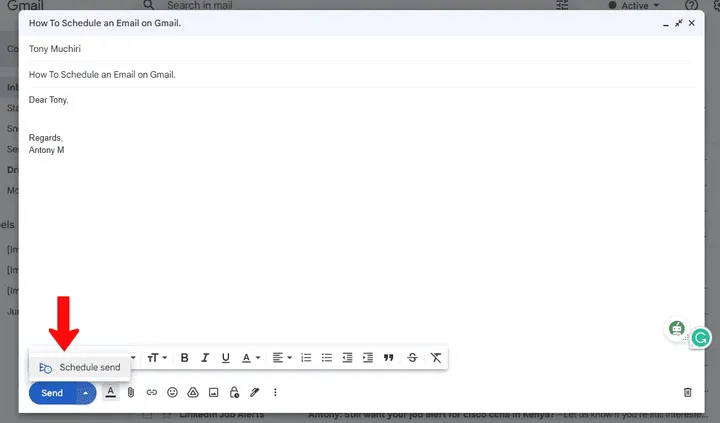The image size is (720, 423).
Task: Open the send options arrow beside Send
Action: click(86, 393)
